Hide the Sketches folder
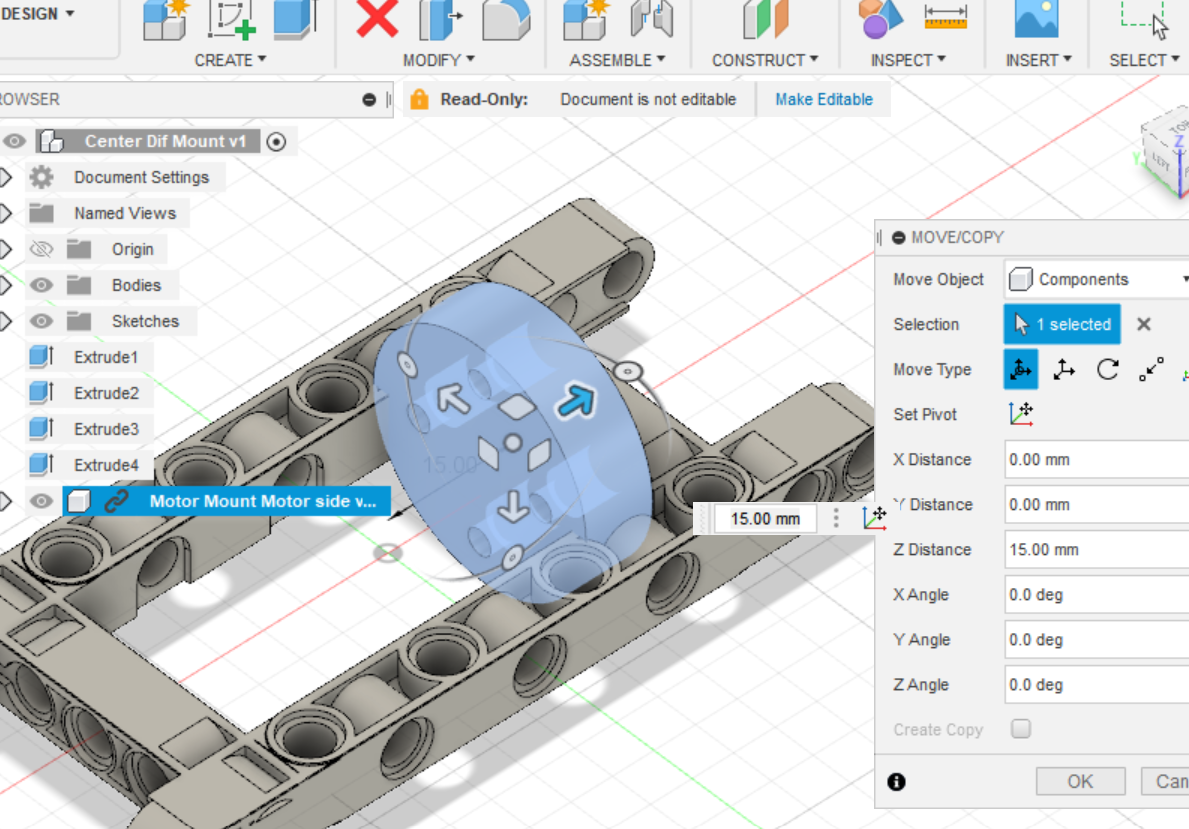The height and width of the screenshot is (829, 1189). (x=41, y=321)
